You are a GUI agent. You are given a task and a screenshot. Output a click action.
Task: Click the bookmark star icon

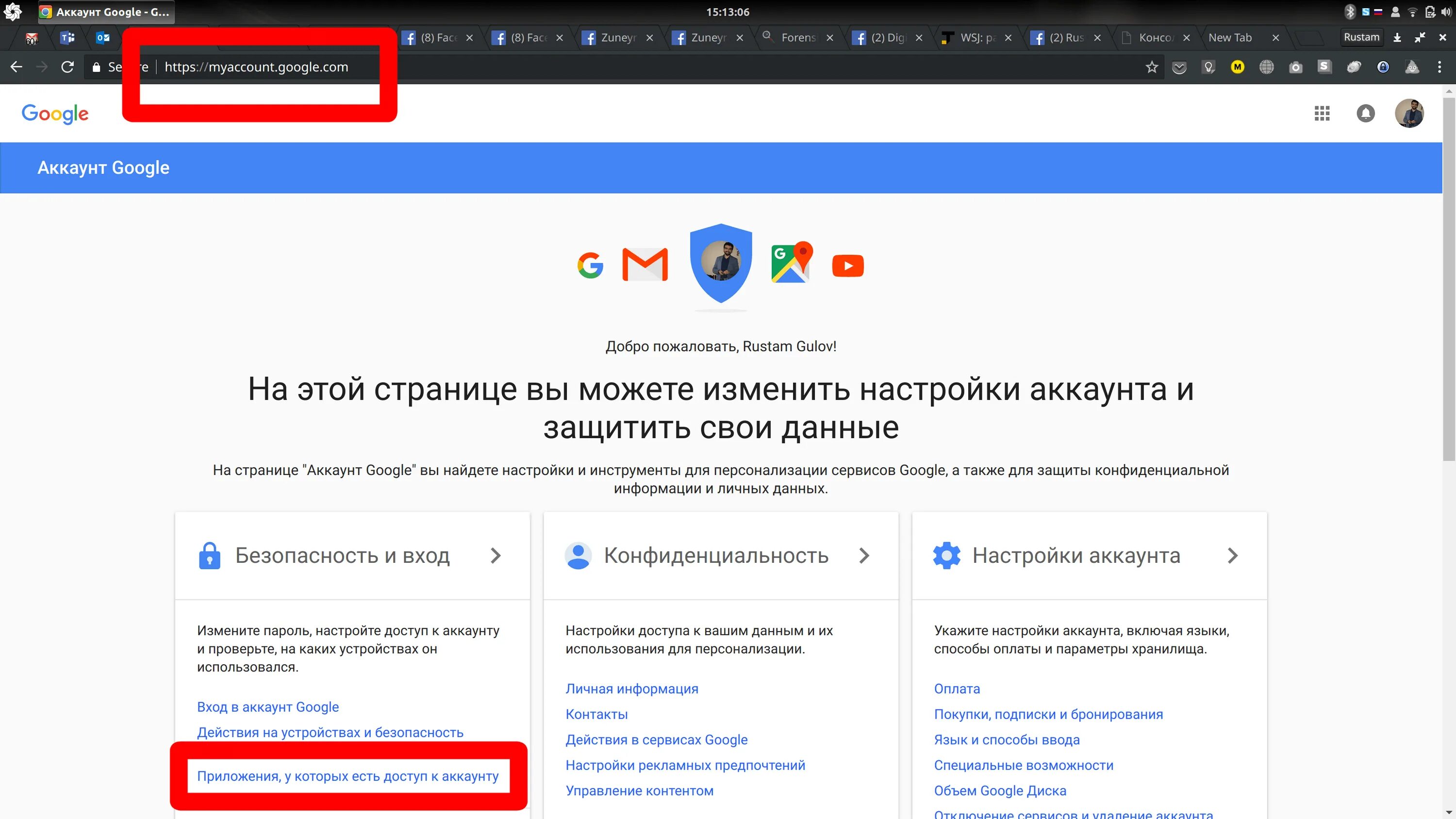point(1151,67)
